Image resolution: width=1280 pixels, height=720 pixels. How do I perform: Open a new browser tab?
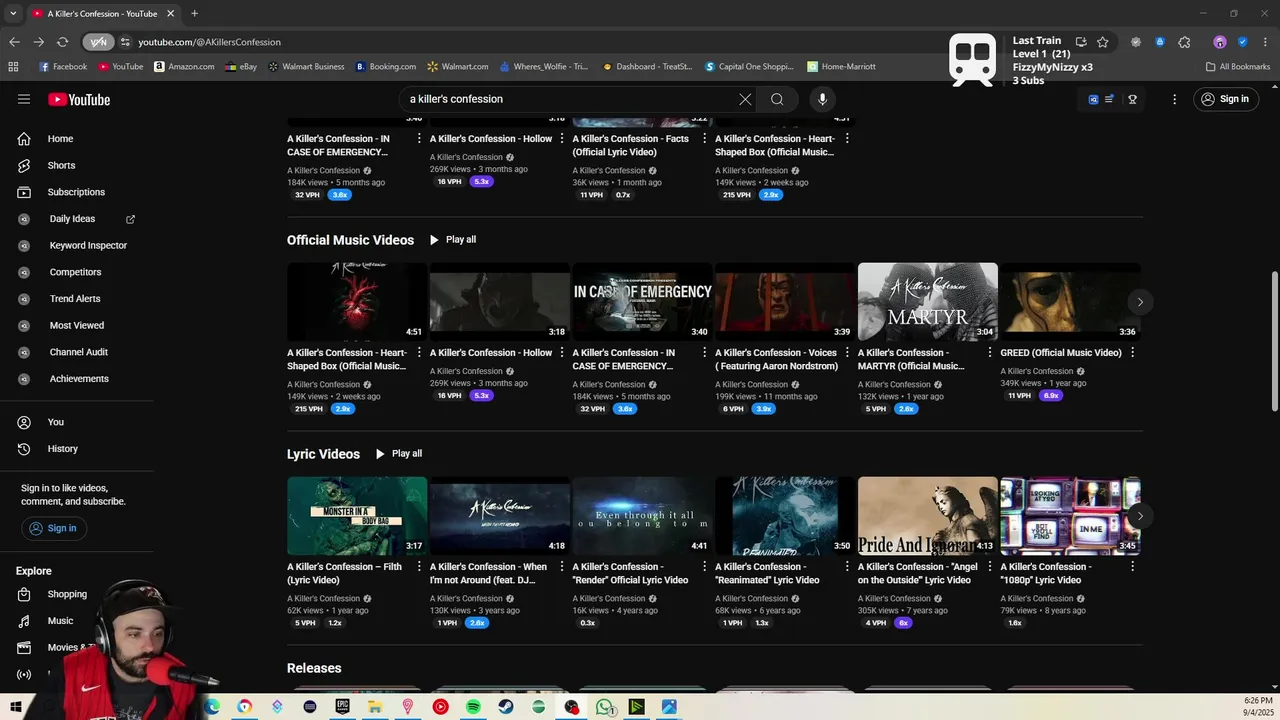pyautogui.click(x=194, y=14)
